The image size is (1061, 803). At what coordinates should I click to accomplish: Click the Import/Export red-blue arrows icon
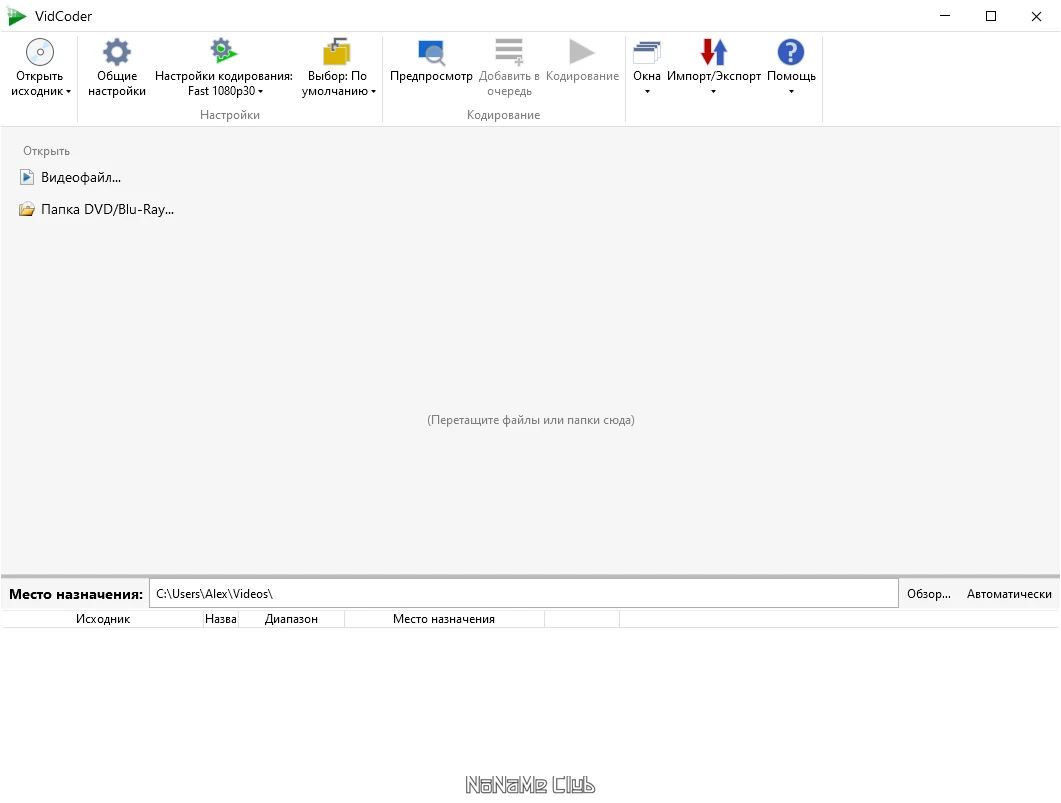click(714, 52)
